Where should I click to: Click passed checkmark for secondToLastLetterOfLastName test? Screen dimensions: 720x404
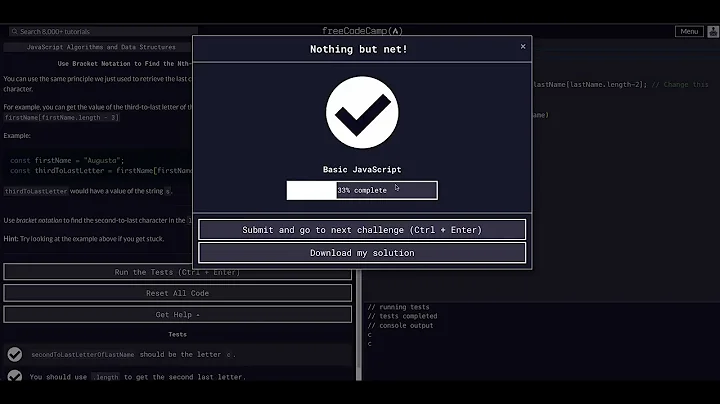click(x=15, y=354)
